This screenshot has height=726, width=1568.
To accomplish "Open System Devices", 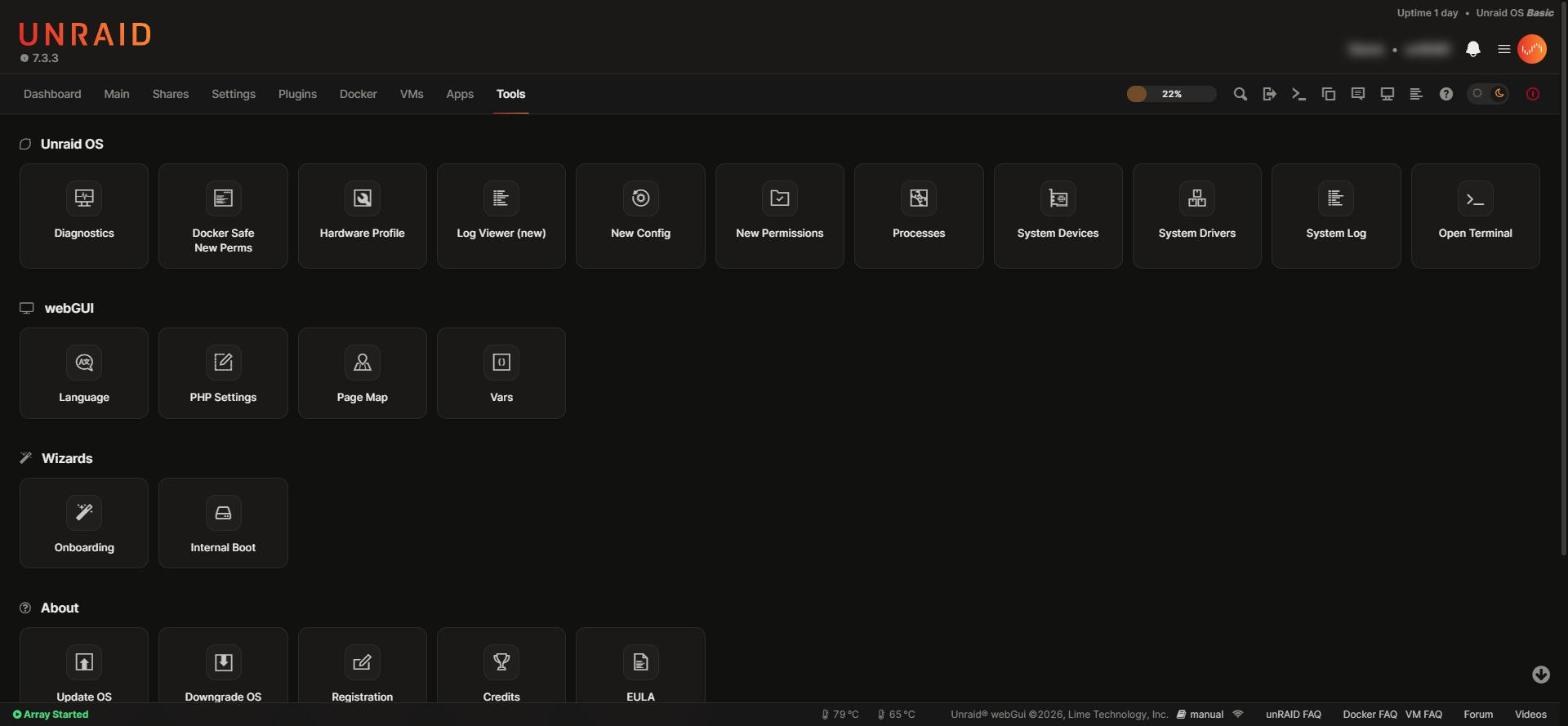I will (1058, 216).
